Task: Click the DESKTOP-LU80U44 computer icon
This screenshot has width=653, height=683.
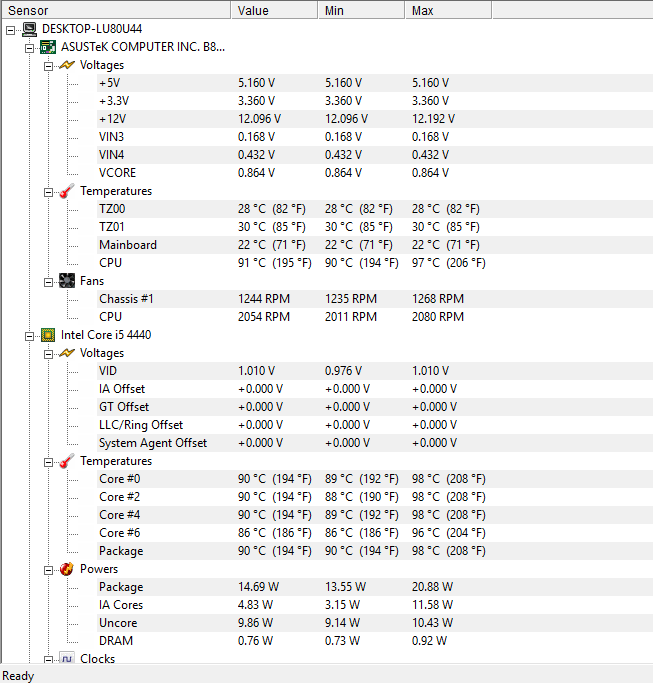Action: 30,29
